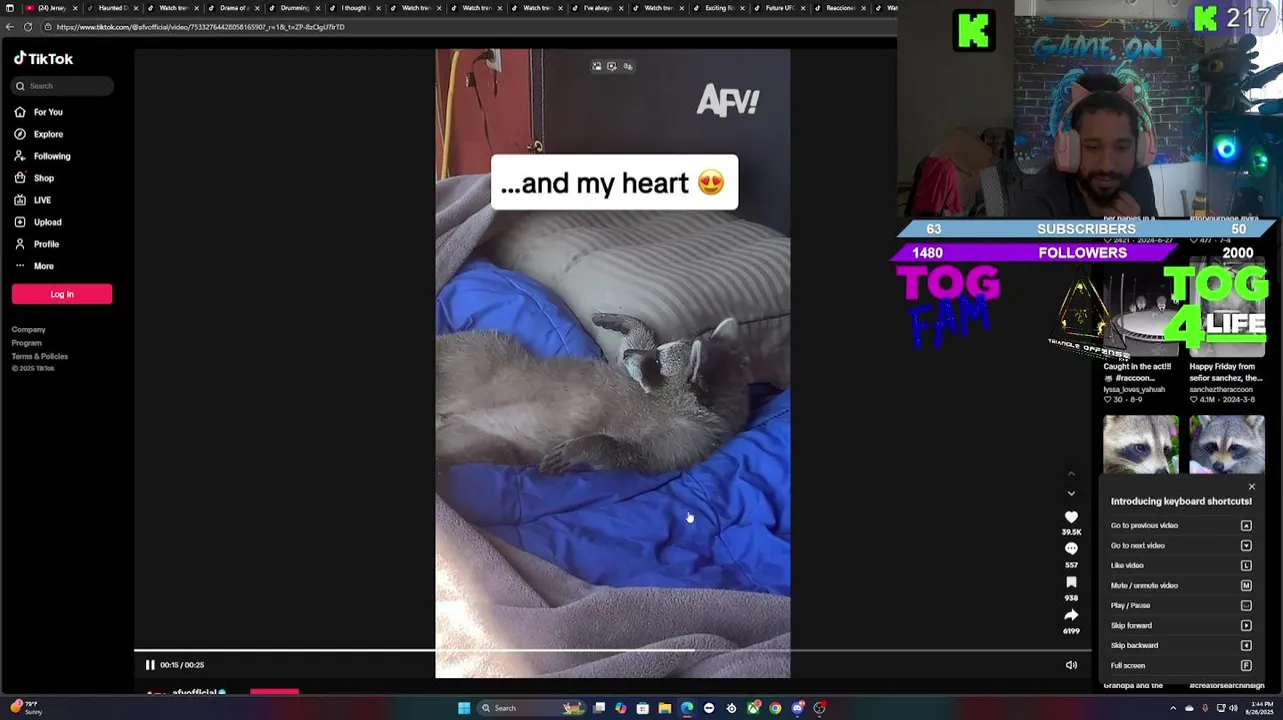The width and height of the screenshot is (1283, 720).
Task: Click the L key icon beside Like video
Action: pos(1246,565)
